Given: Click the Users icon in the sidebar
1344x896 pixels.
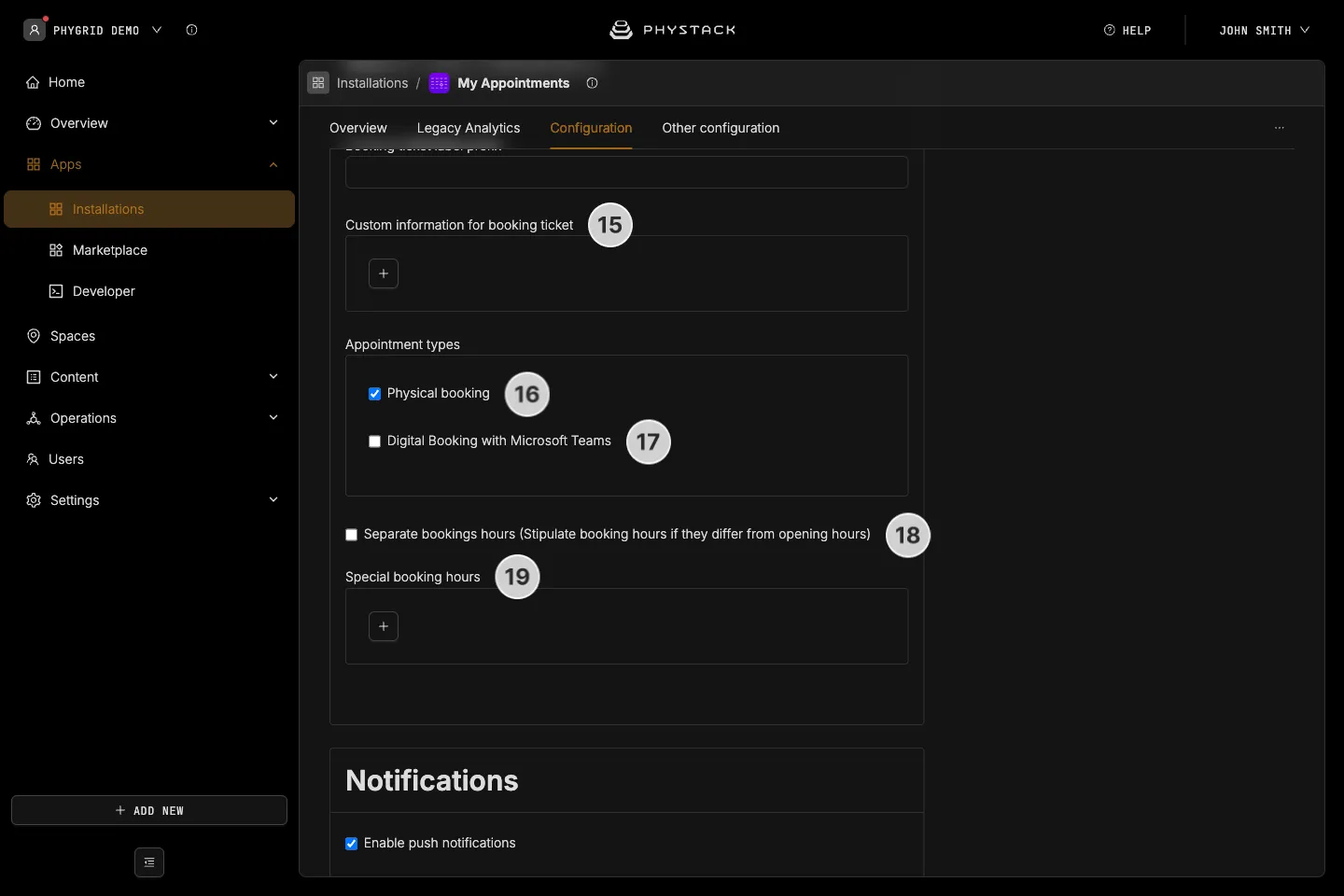Looking at the screenshot, I should click(33, 459).
